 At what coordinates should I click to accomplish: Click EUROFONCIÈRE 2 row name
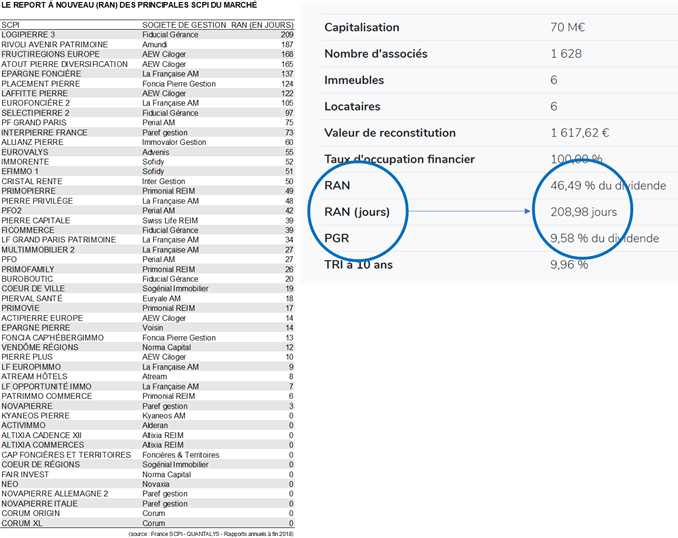(35, 103)
